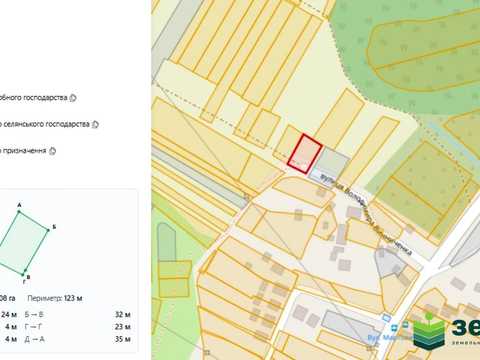
Task: Select the Д → А side length row
Action: pyautogui.click(x=77, y=339)
